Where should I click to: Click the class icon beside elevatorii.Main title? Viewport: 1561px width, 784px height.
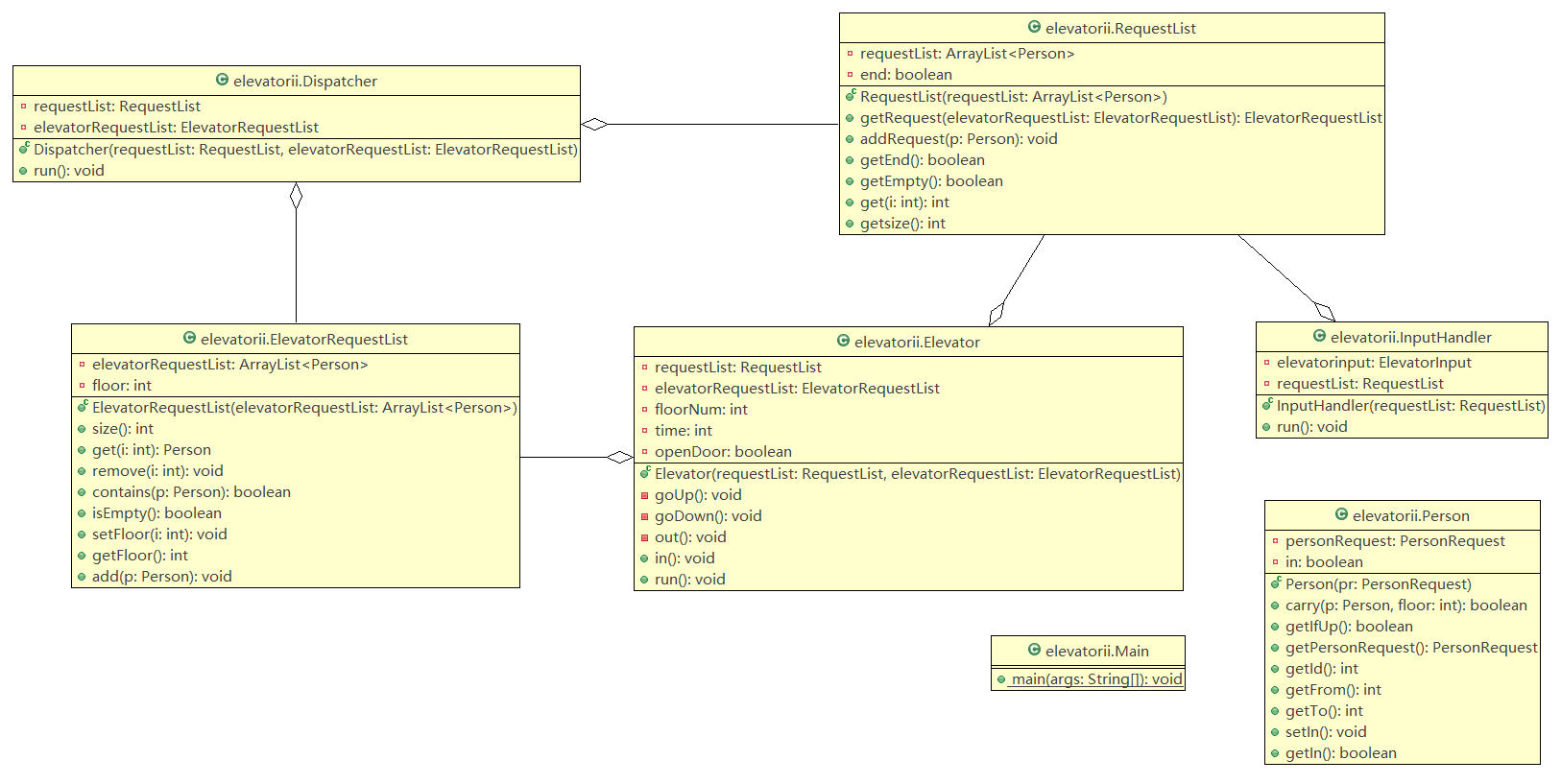1034,651
